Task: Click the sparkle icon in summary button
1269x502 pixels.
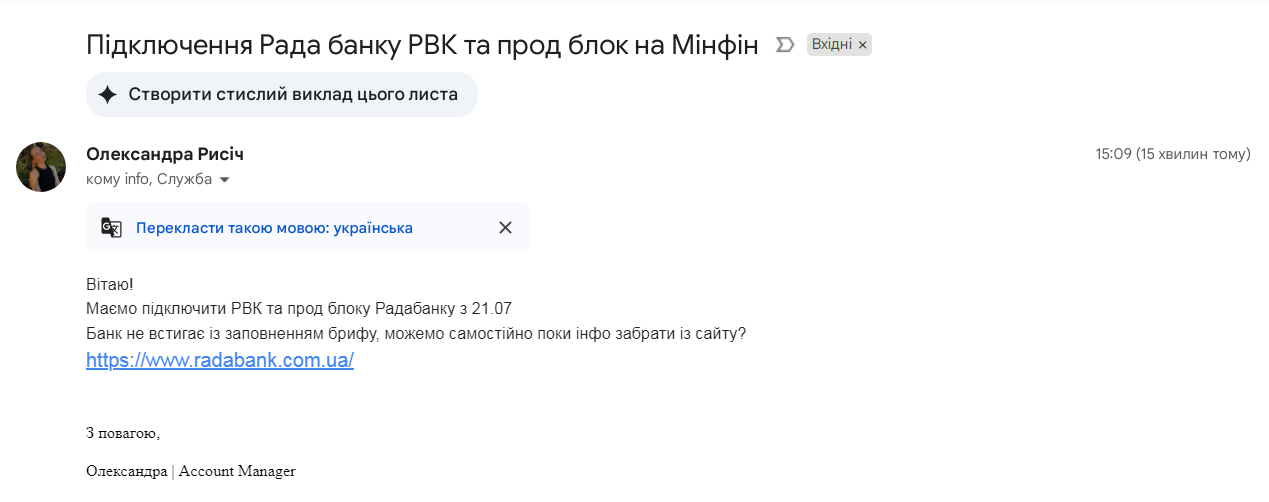Action: (108, 95)
